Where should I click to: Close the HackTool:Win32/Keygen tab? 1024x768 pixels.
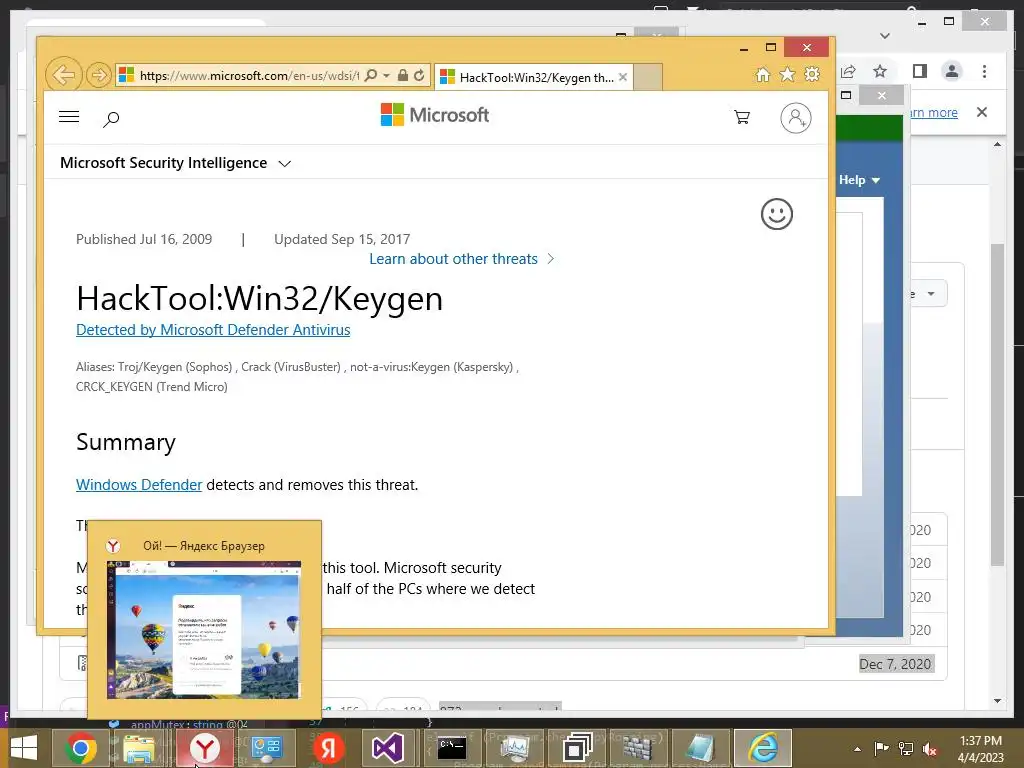623,77
